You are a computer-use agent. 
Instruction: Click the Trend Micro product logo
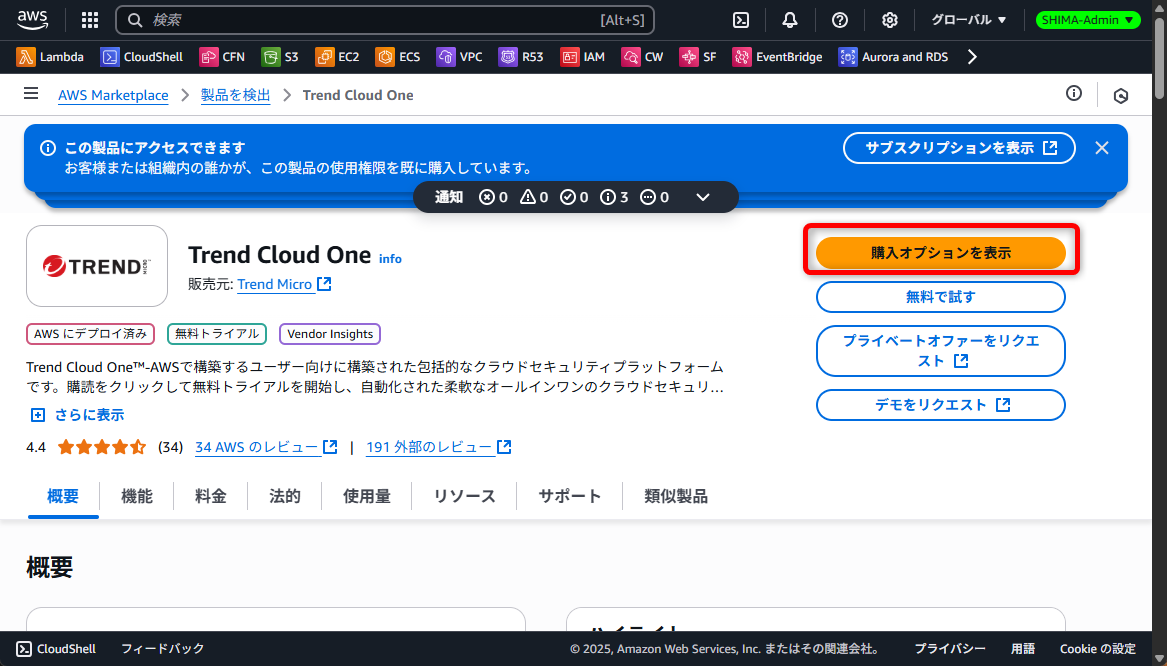point(97,266)
